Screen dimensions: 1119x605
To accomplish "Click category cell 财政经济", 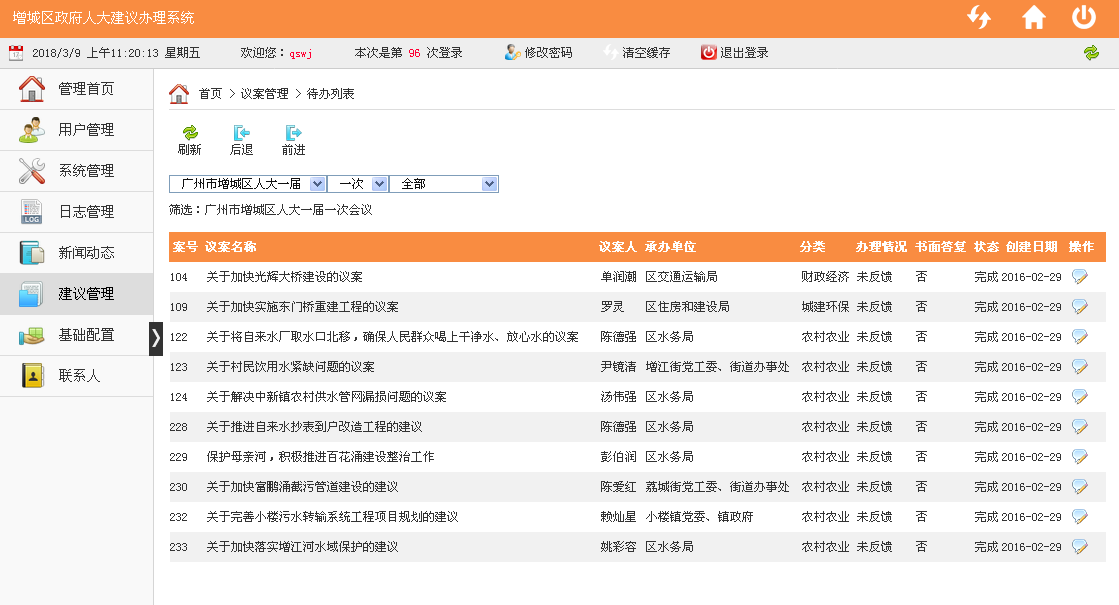I will 825,277.
